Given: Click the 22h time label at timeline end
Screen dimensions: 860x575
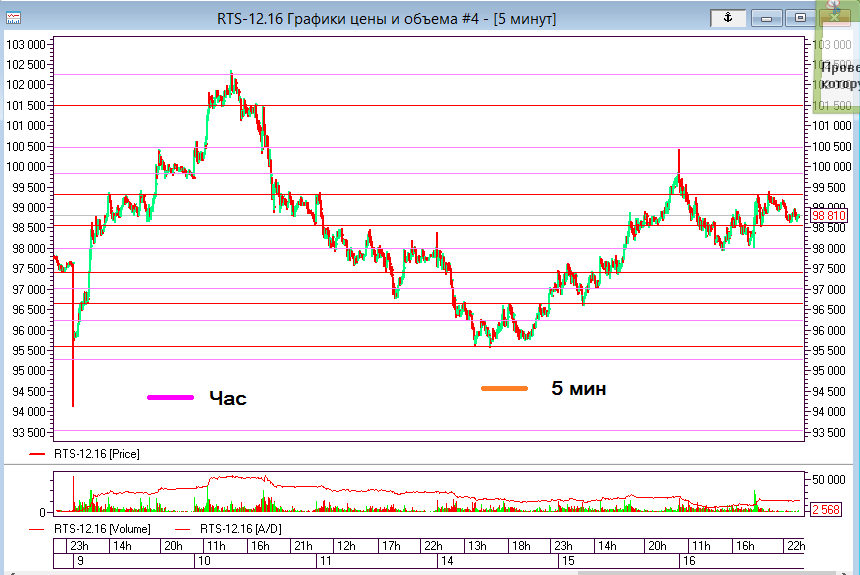Looking at the screenshot, I should [796, 546].
